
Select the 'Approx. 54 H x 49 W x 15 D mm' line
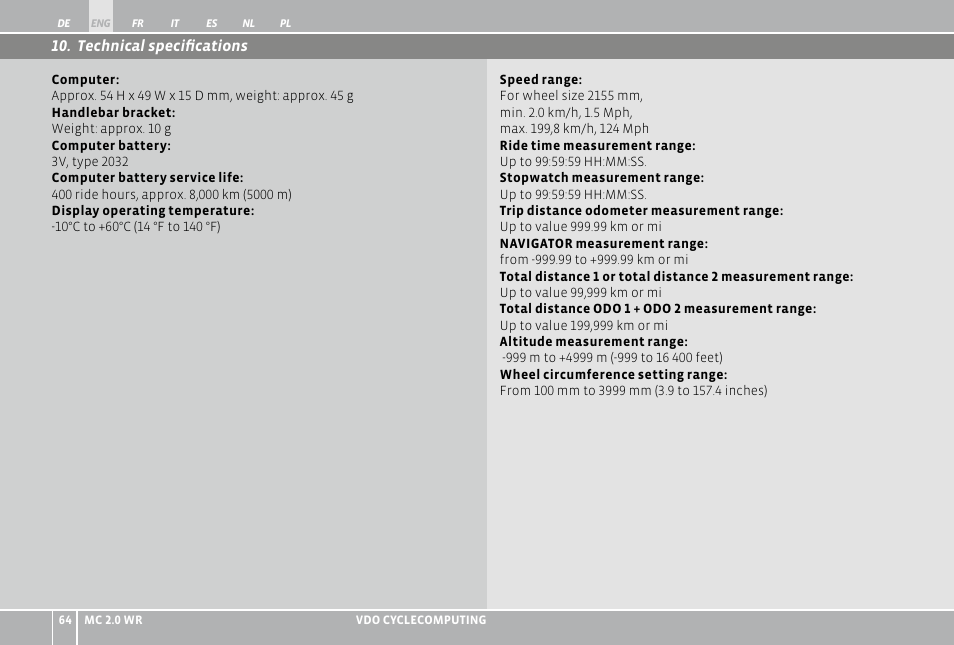click(x=202, y=96)
